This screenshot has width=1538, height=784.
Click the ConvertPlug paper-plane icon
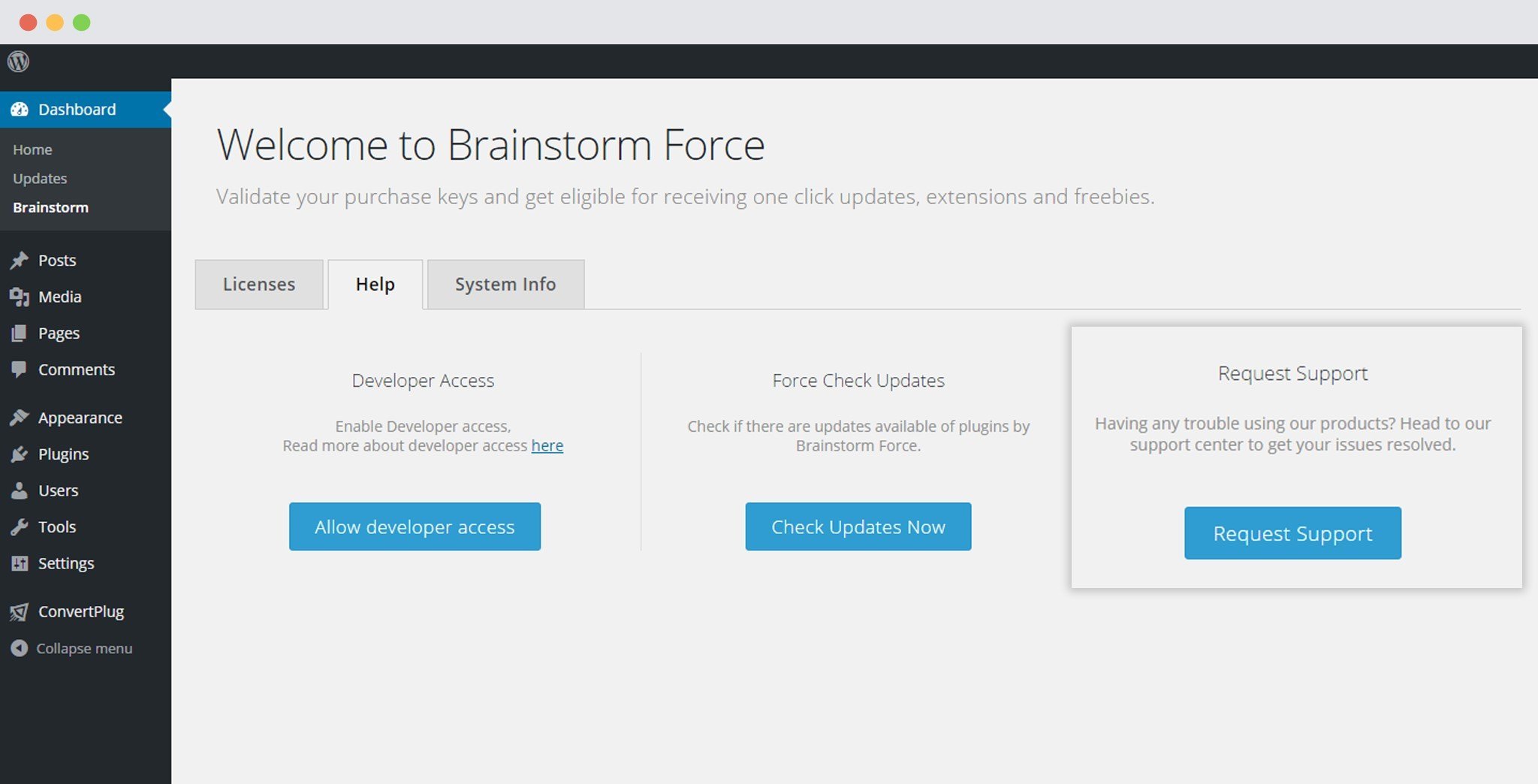pyautogui.click(x=20, y=612)
